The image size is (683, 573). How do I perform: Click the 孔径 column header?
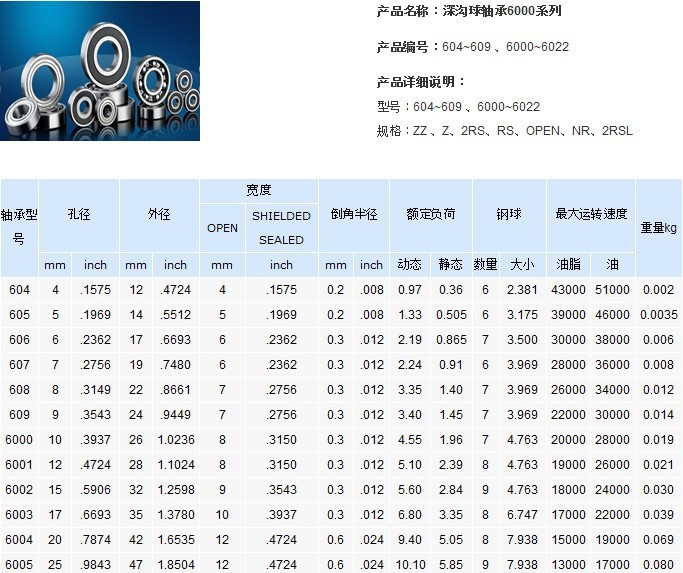click(79, 215)
